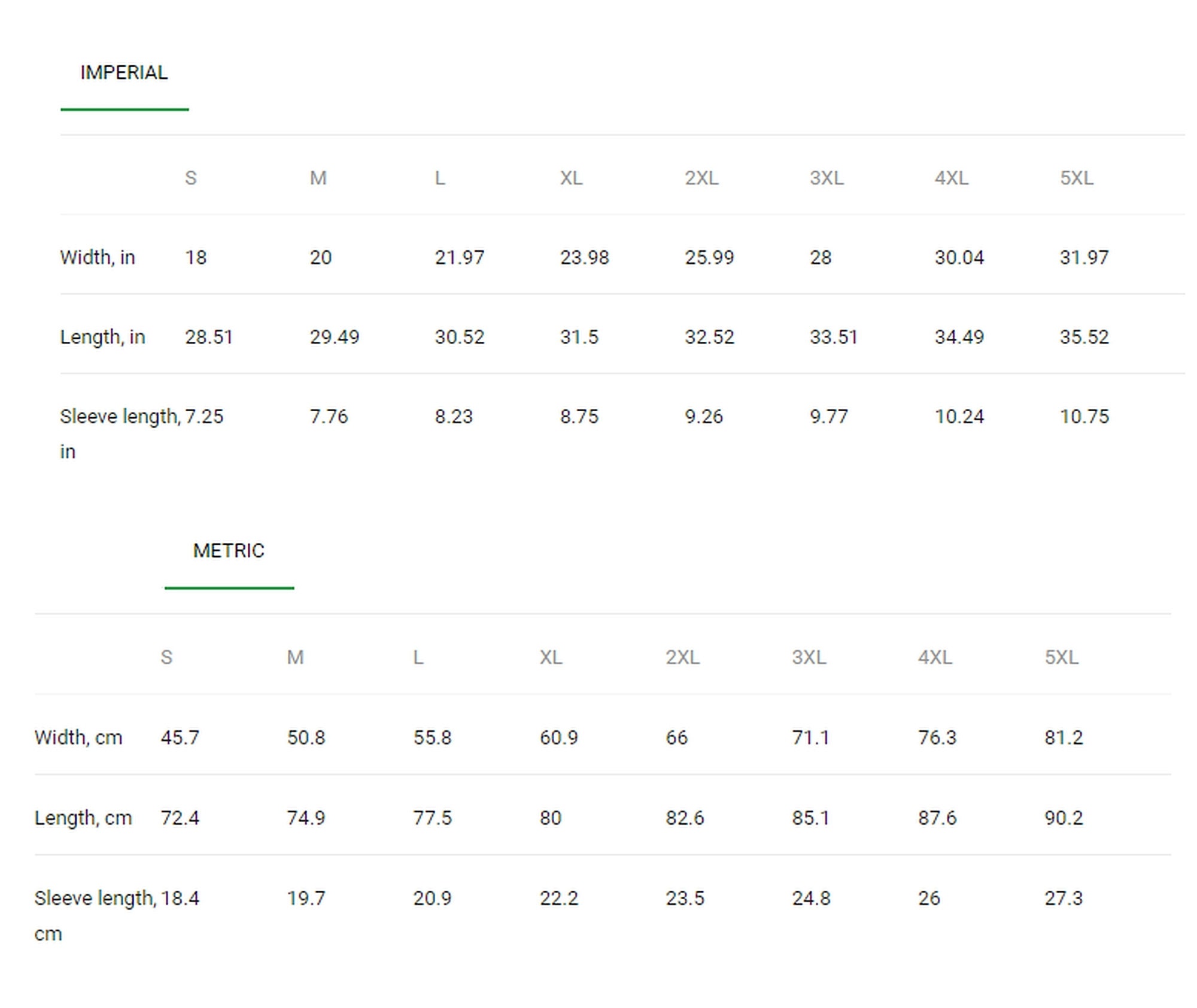
Task: Select the IMPERIAL tab
Action: click(124, 72)
